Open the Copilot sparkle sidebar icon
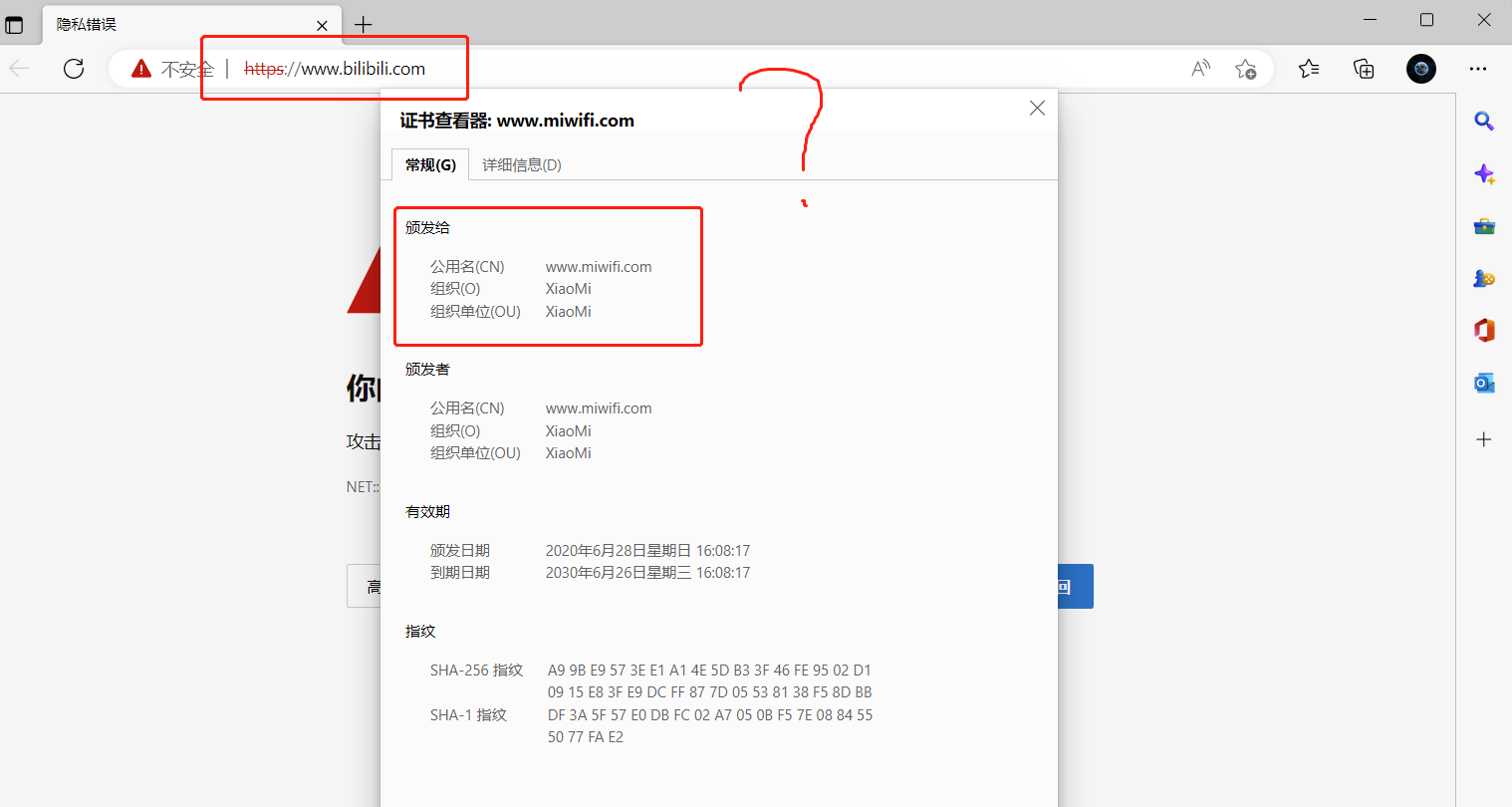The image size is (1512, 807). pos(1484,173)
